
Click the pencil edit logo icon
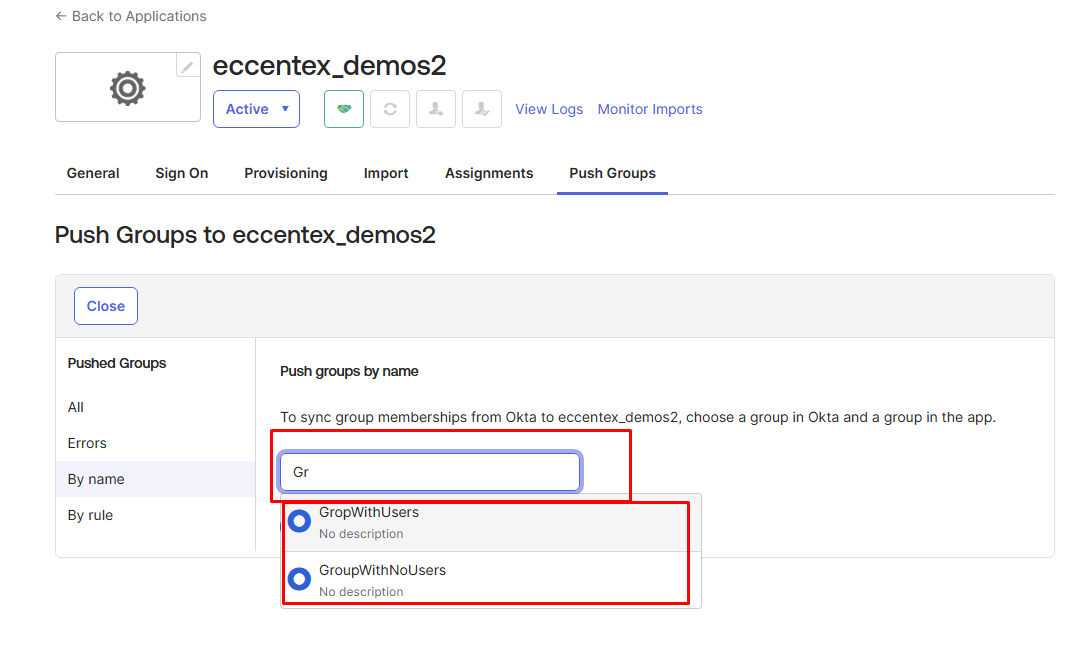tap(188, 66)
